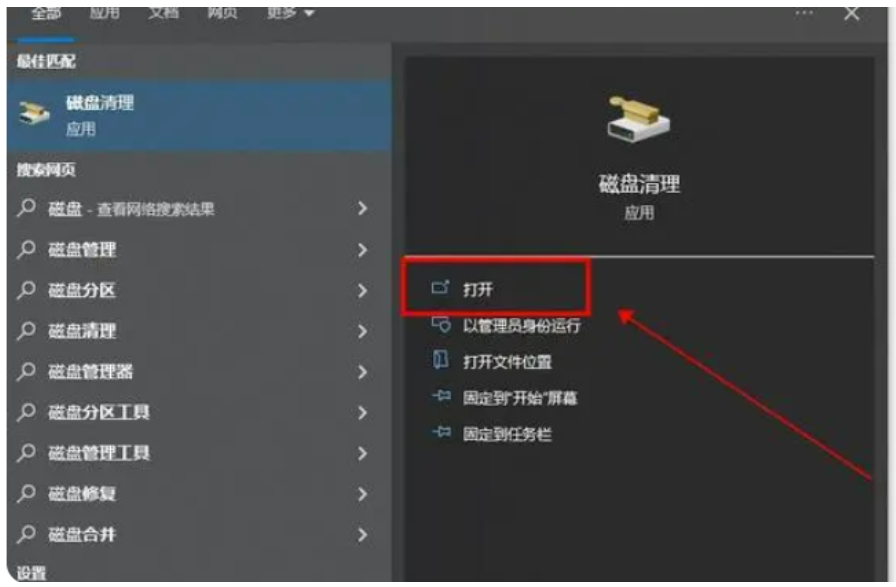Expand the 磁盘分区 suggestion chevron
This screenshot has width=896, height=587.
click(362, 290)
